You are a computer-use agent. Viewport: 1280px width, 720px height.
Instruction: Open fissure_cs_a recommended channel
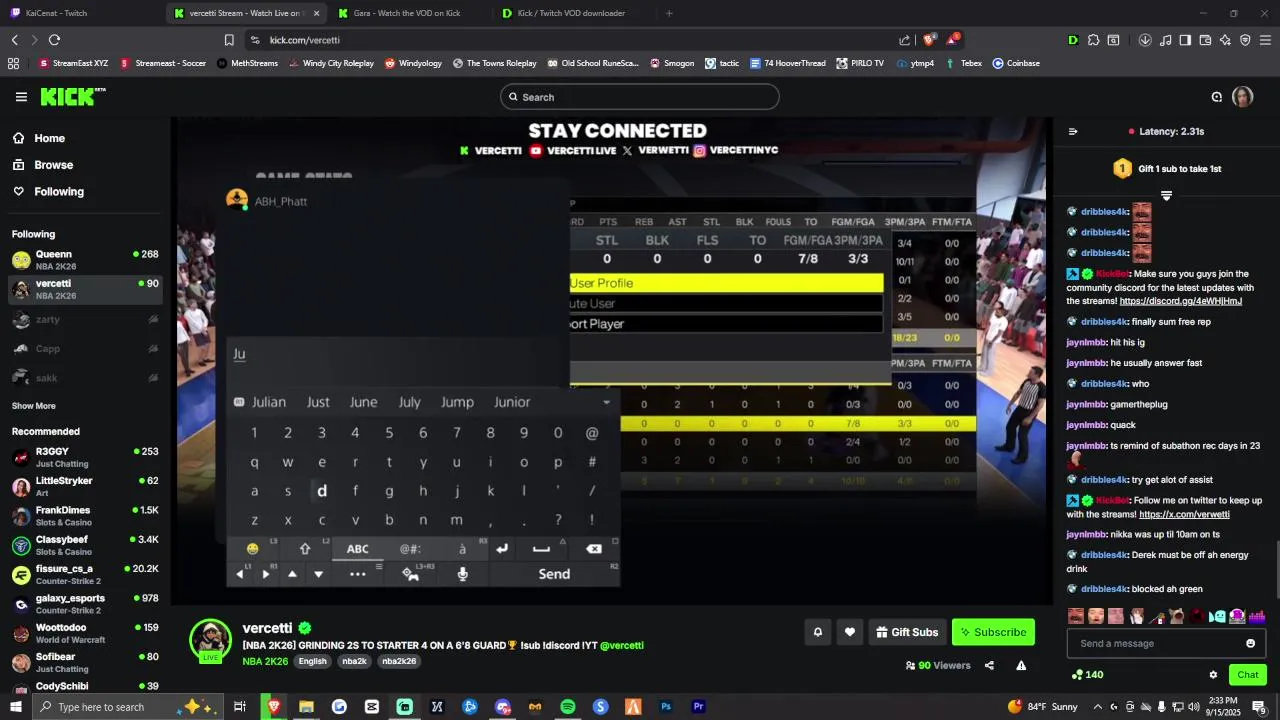coord(85,575)
